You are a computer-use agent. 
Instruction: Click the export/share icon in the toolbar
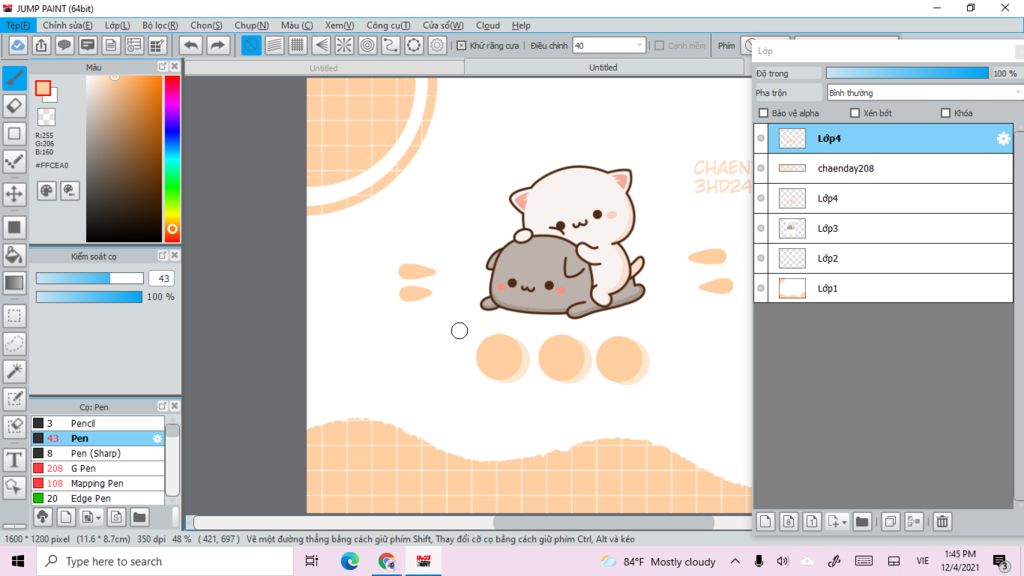pyautogui.click(x=41, y=45)
